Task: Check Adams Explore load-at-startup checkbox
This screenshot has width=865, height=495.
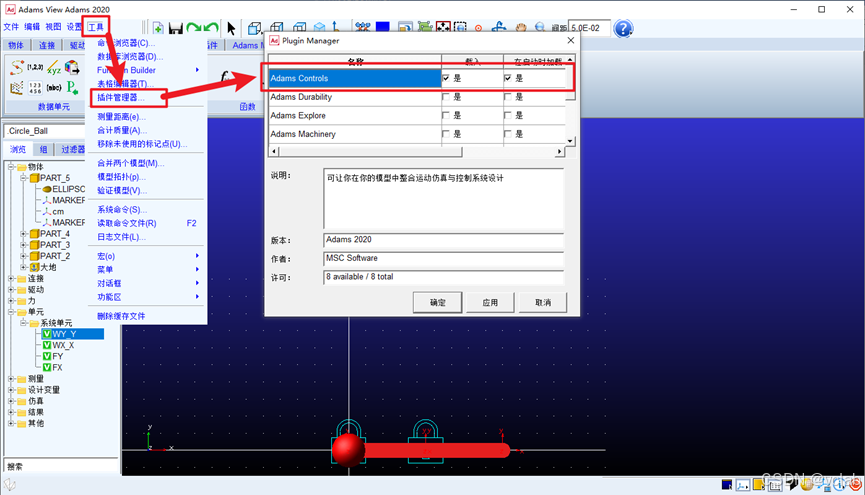Action: (x=508, y=115)
